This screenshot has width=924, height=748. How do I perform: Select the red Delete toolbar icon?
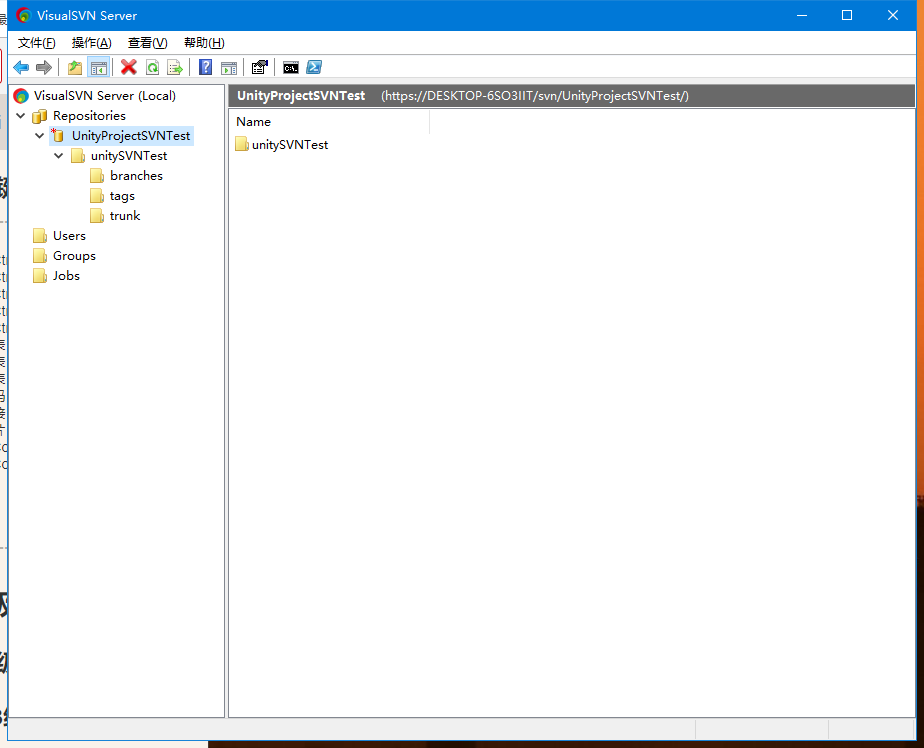click(129, 67)
